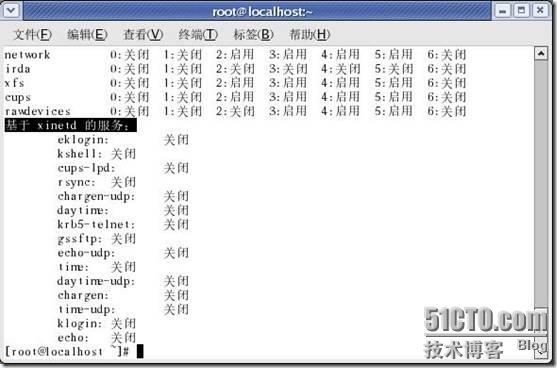Click irda runlevel 3:关闭 value
Image resolution: width=557 pixels, height=368 pixels.
(288, 69)
